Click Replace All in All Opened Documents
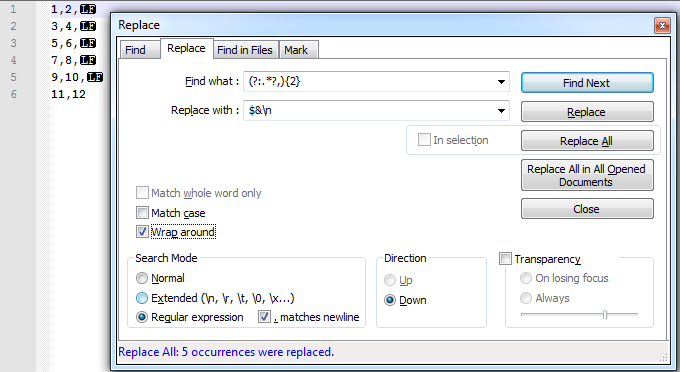Image resolution: width=680 pixels, height=372 pixels. (x=587, y=175)
